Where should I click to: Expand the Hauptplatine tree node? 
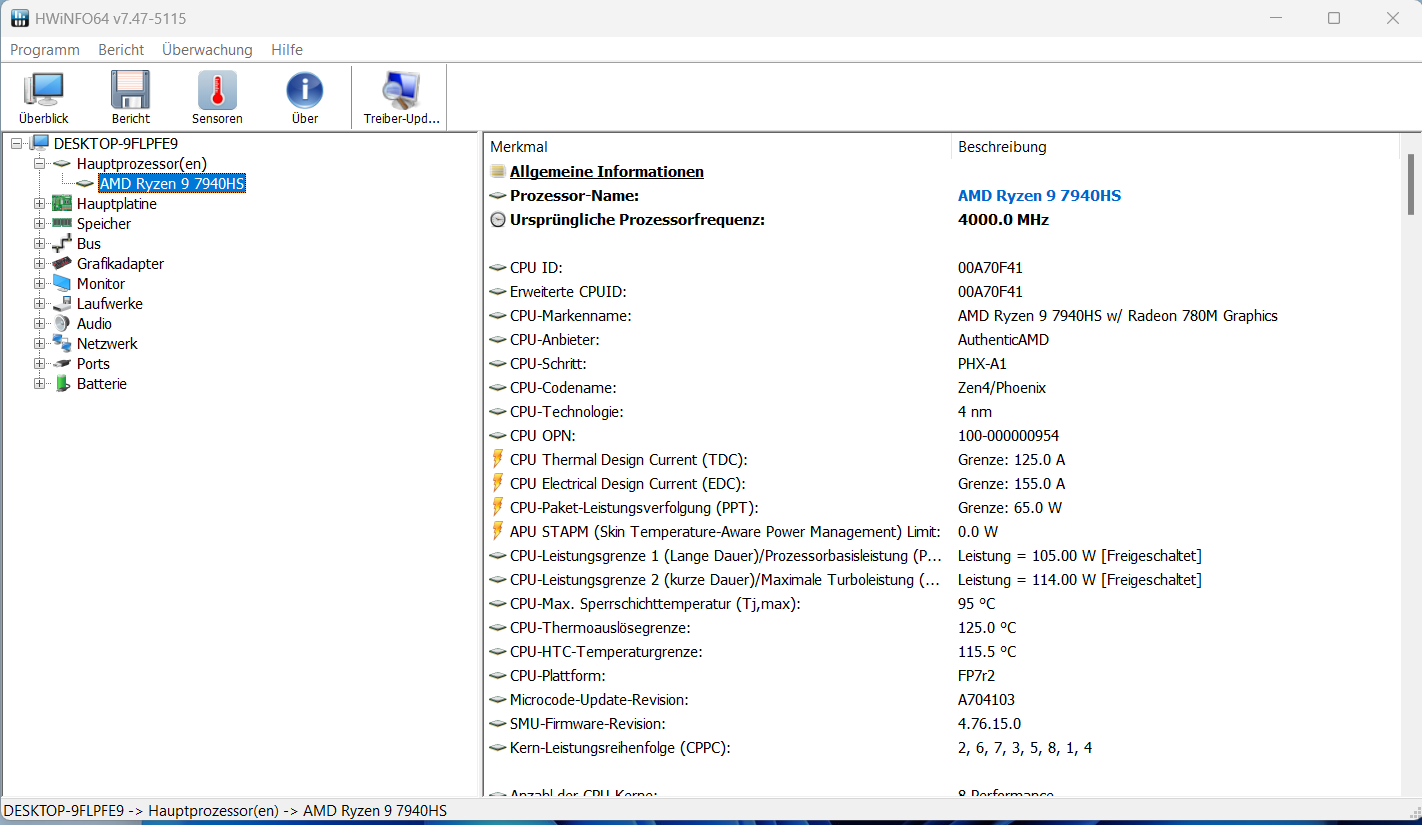point(40,203)
